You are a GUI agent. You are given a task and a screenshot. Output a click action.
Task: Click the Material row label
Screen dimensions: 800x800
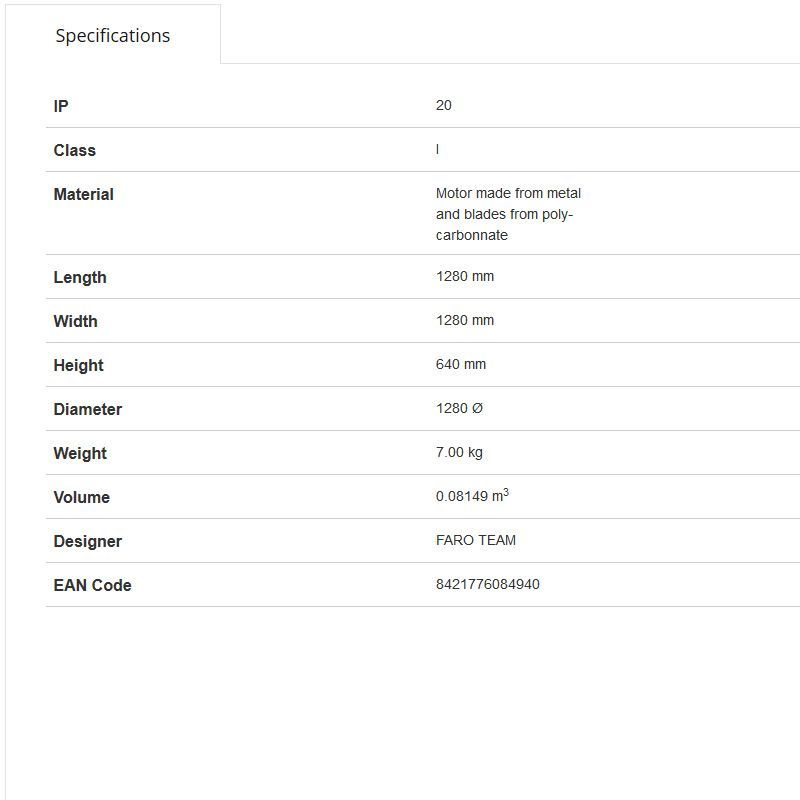point(84,194)
